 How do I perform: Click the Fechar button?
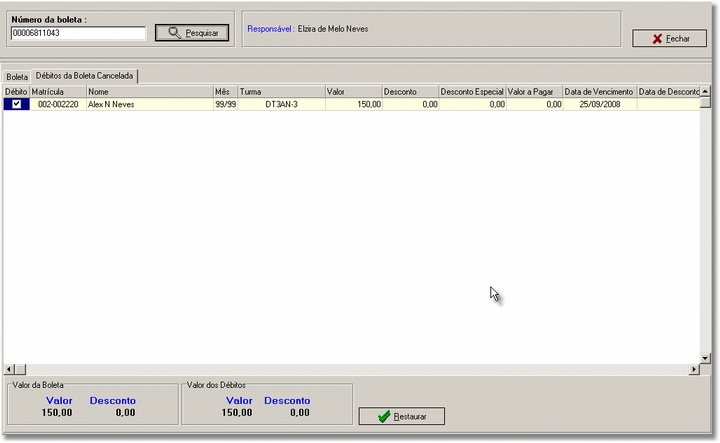click(670, 38)
